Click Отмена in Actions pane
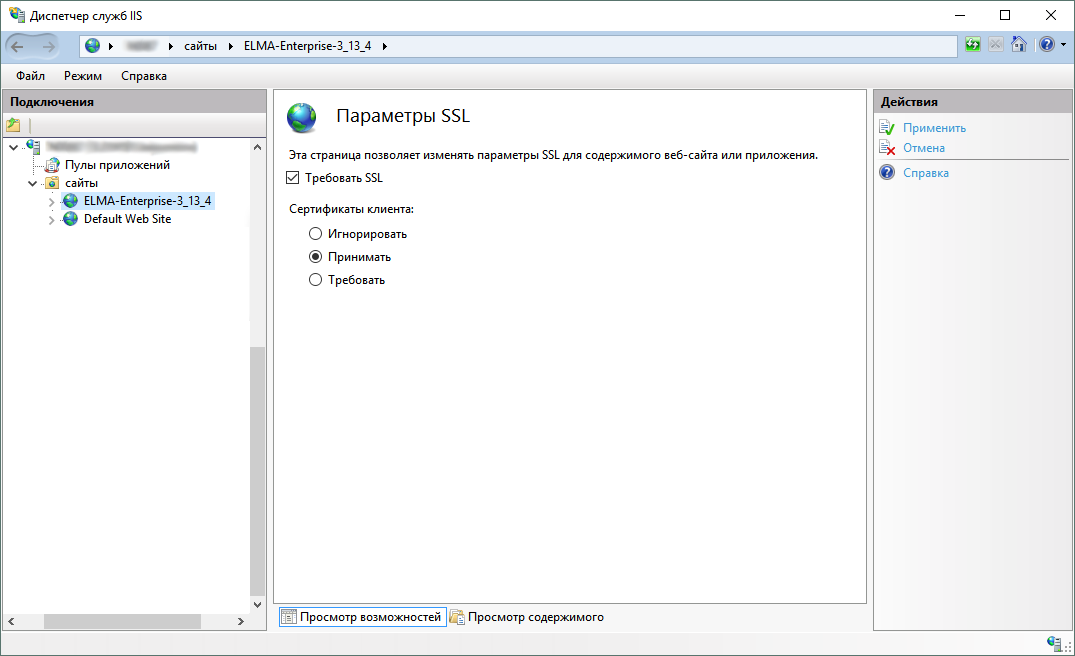Viewport: 1075px width, 656px height. pos(923,148)
